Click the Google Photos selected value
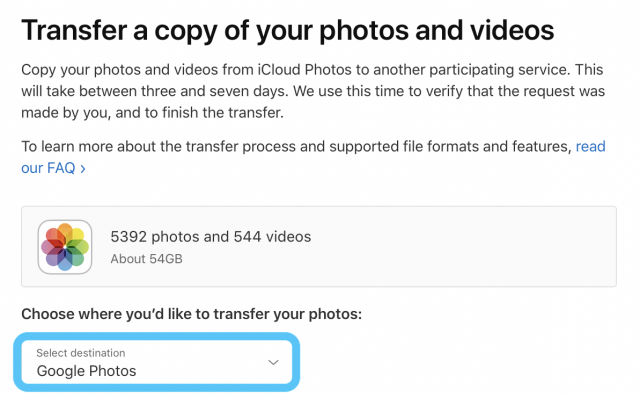This screenshot has height=398, width=640. pyautogui.click(x=87, y=371)
